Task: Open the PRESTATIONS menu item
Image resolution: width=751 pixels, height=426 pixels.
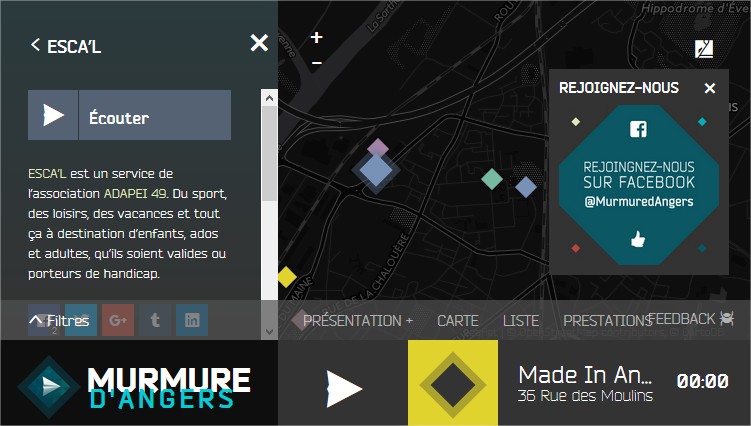Action: [607, 321]
